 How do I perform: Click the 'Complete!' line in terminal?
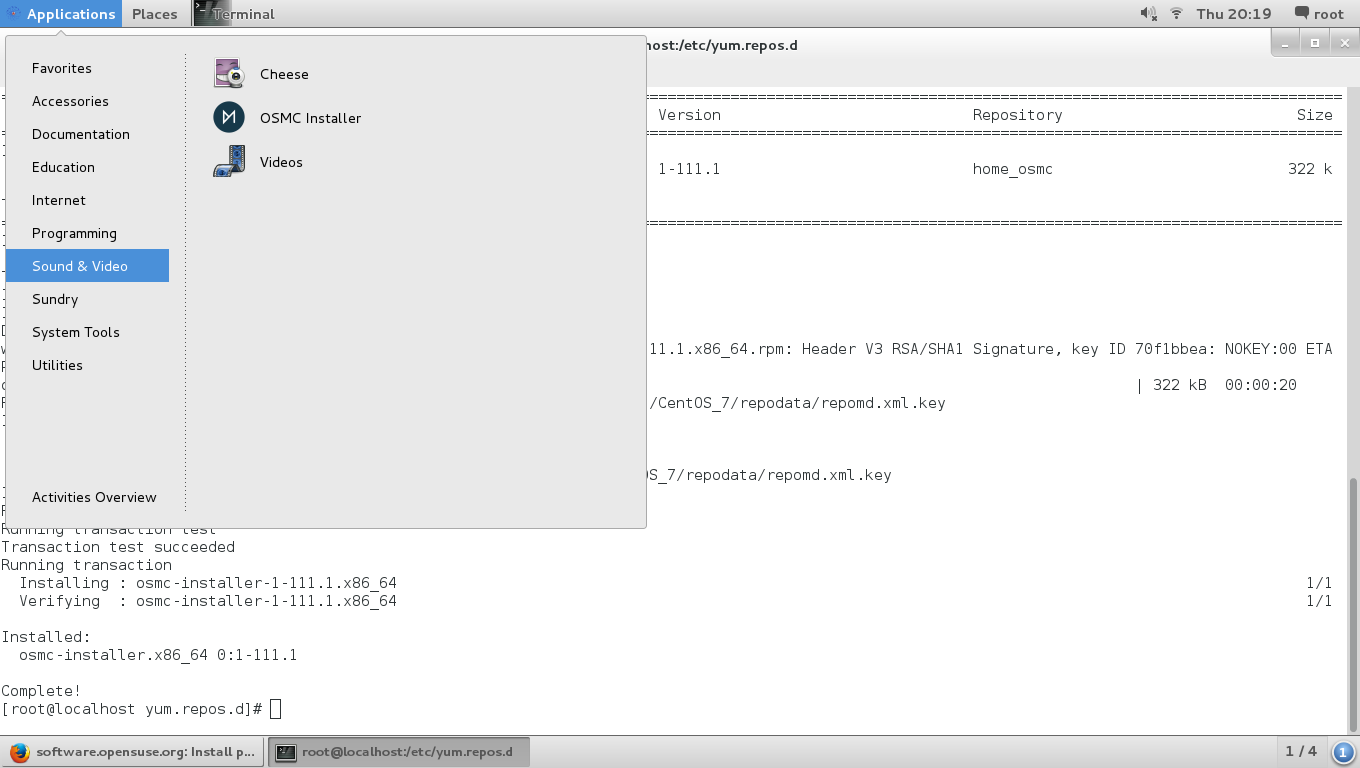[41, 691]
